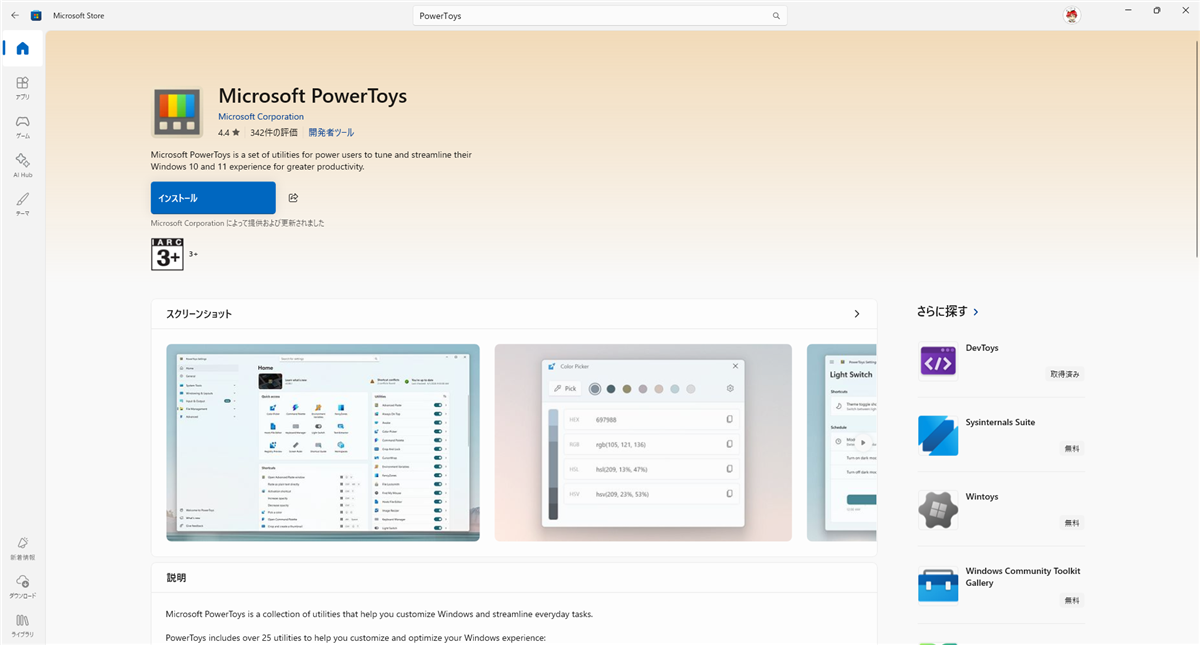Screen dimensions: 1200x645
Task: Expand the スクリーンショット section chevron
Action: (856, 314)
